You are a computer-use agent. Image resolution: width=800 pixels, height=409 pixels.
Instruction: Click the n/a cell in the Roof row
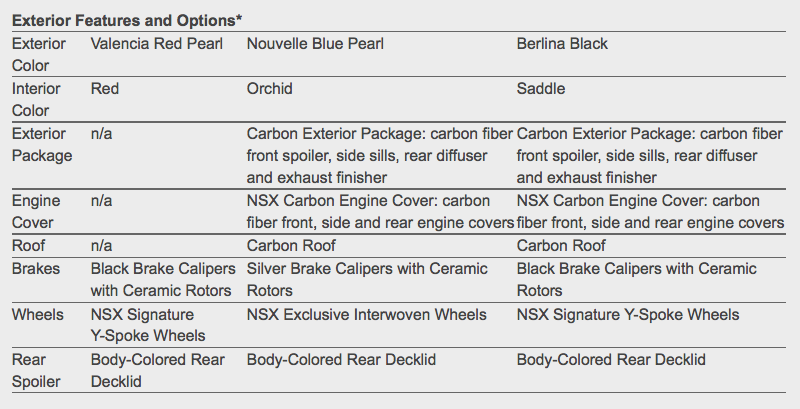pos(101,245)
